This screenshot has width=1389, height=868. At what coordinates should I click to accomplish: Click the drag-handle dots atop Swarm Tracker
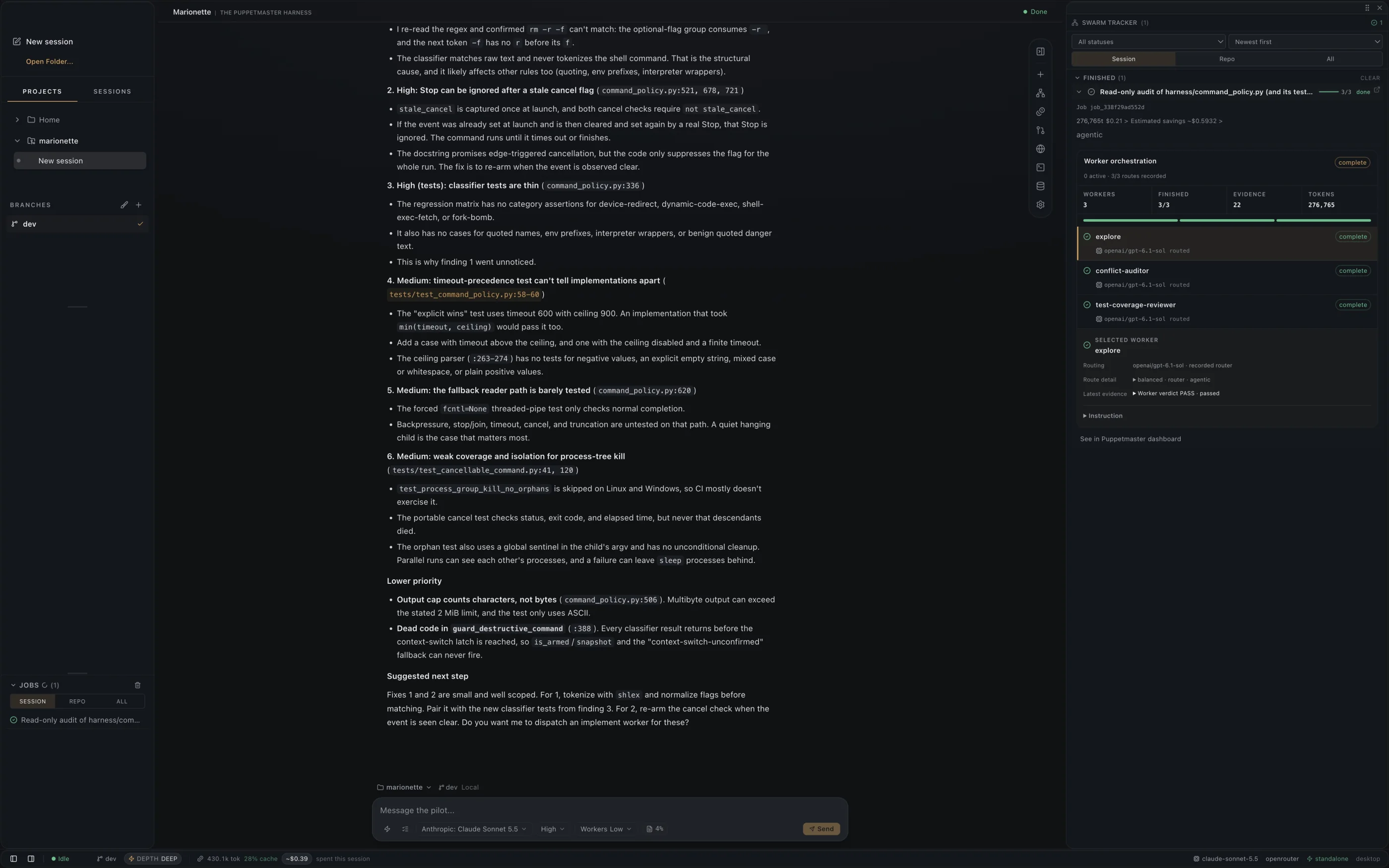tap(1367, 7)
